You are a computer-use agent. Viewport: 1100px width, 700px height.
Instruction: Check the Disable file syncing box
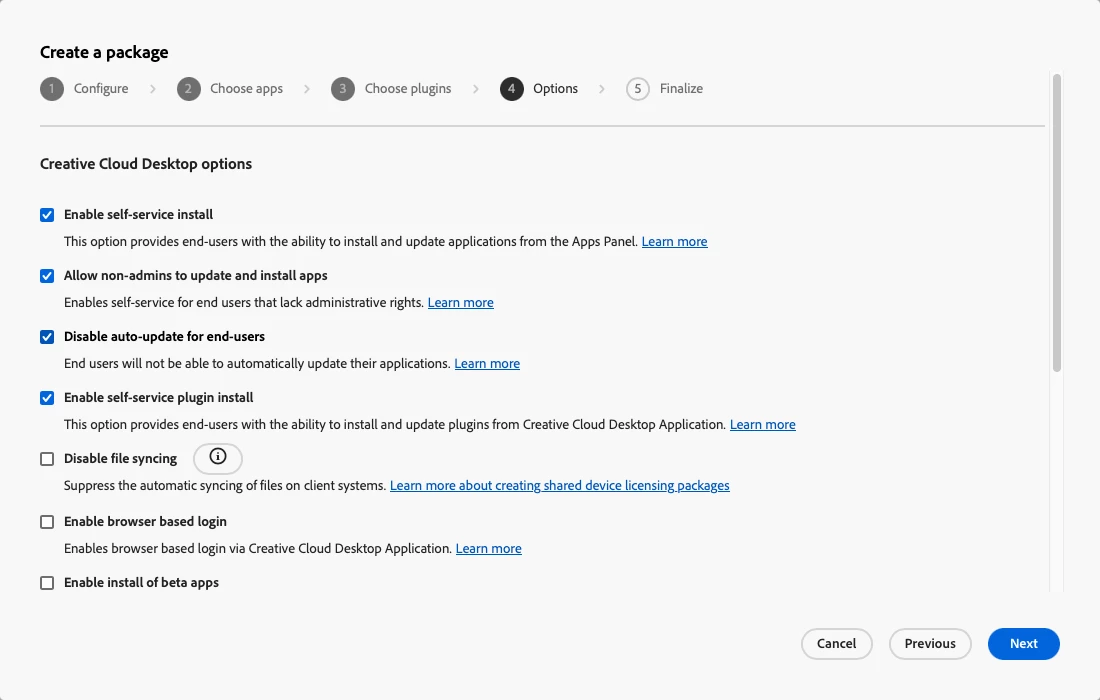(47, 459)
